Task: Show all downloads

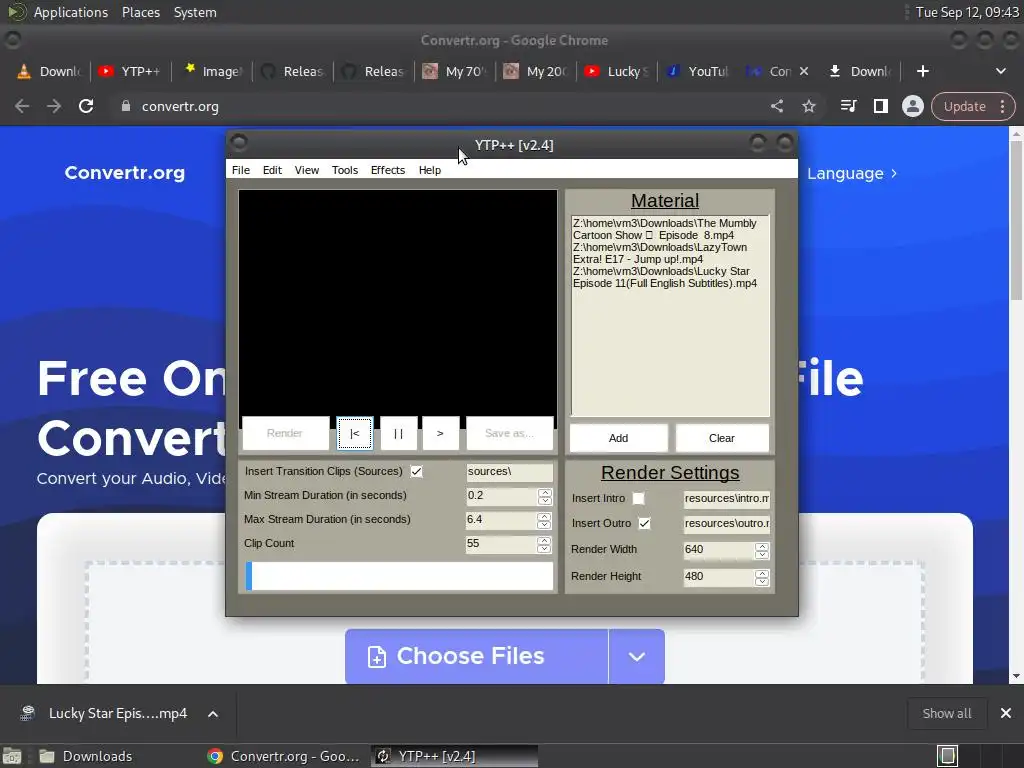Action: tap(946, 713)
